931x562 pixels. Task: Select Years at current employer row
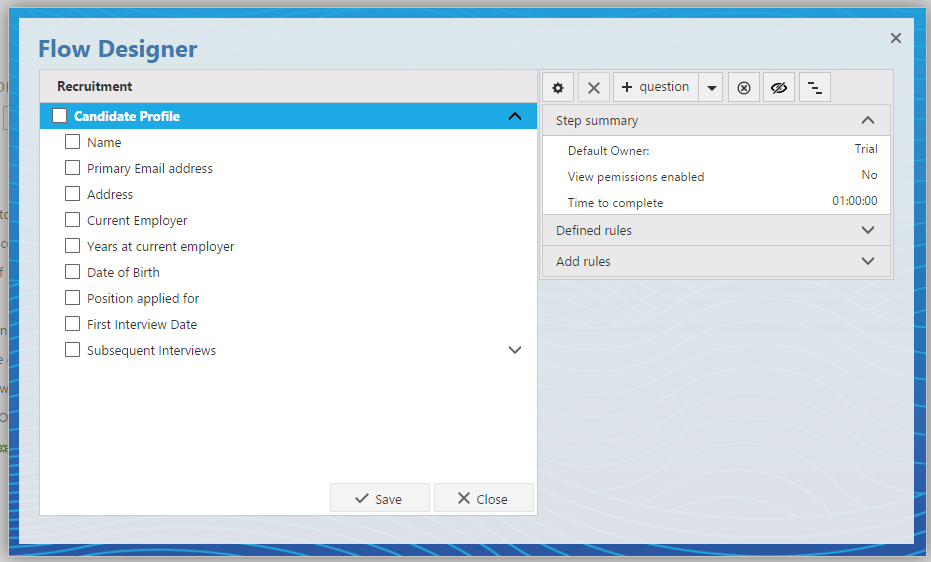pyautogui.click(x=289, y=246)
